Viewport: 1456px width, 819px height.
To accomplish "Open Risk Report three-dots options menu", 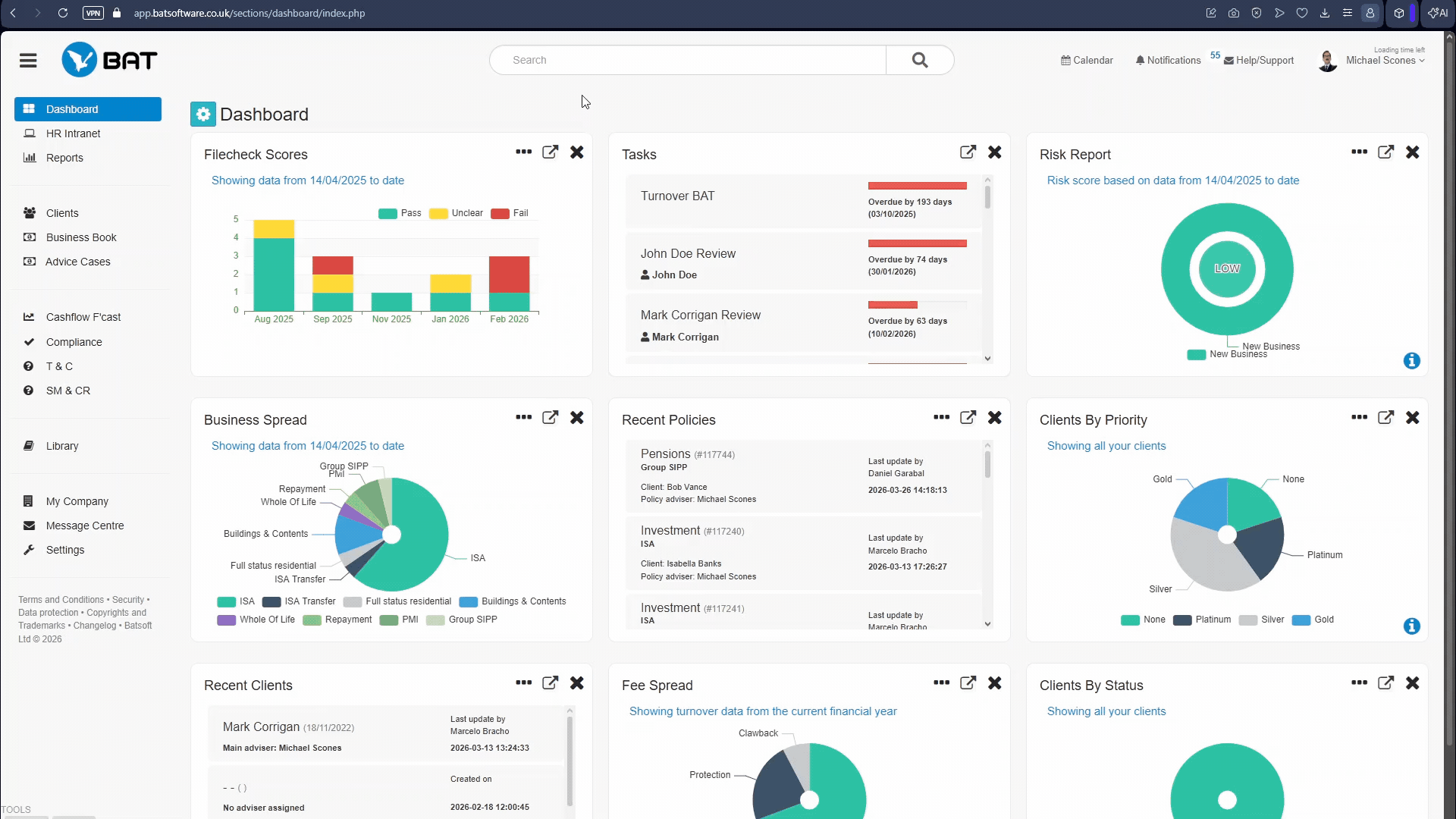I will (1359, 152).
